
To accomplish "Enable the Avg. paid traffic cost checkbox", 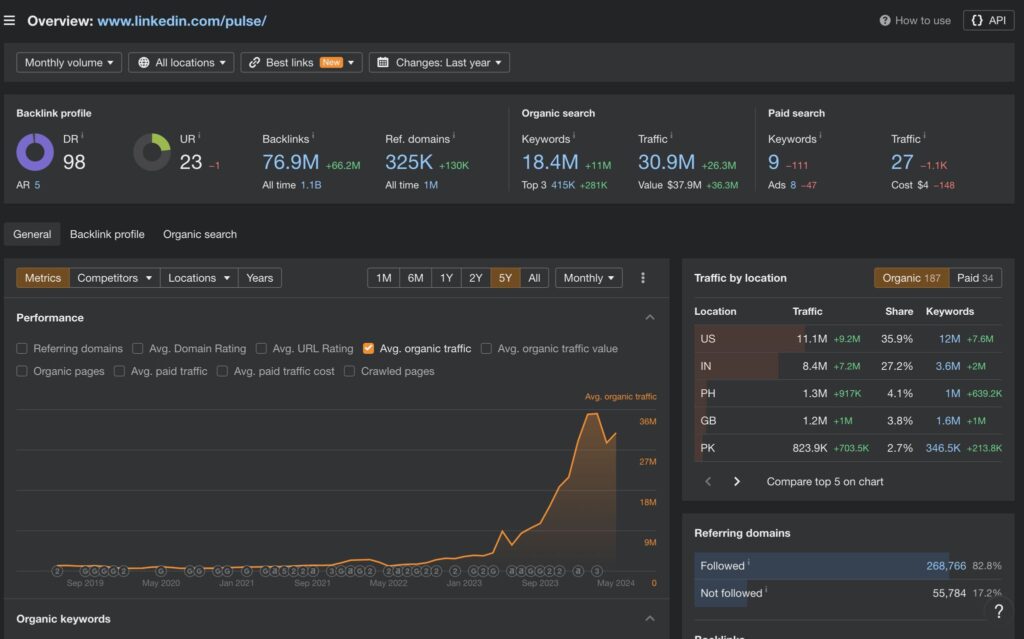I will point(222,371).
